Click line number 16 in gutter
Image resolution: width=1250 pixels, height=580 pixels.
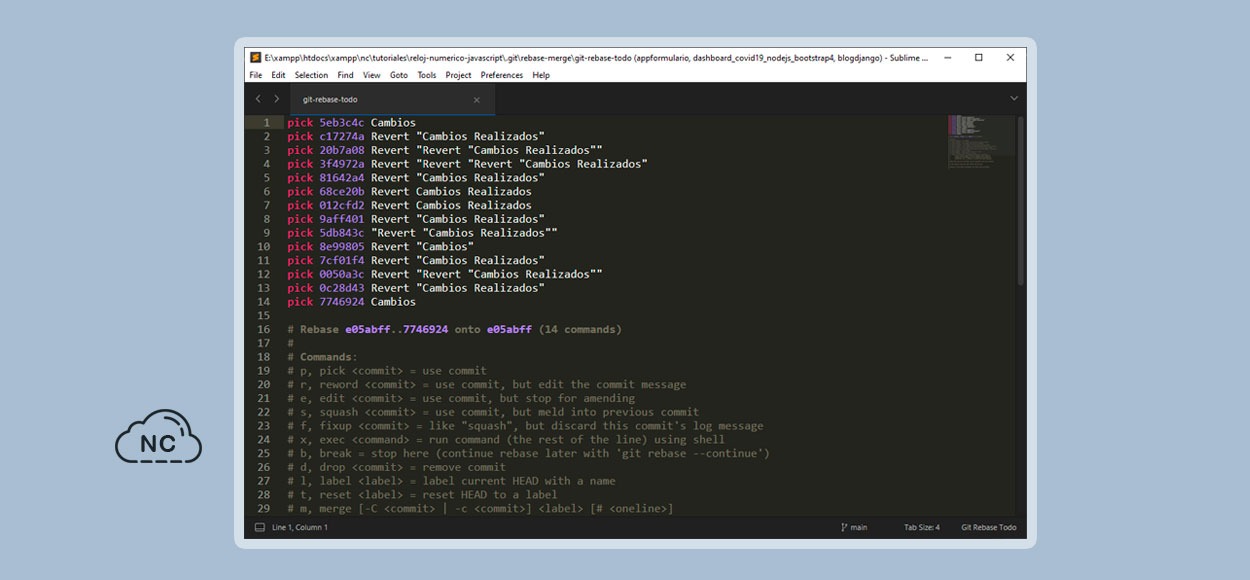point(264,329)
